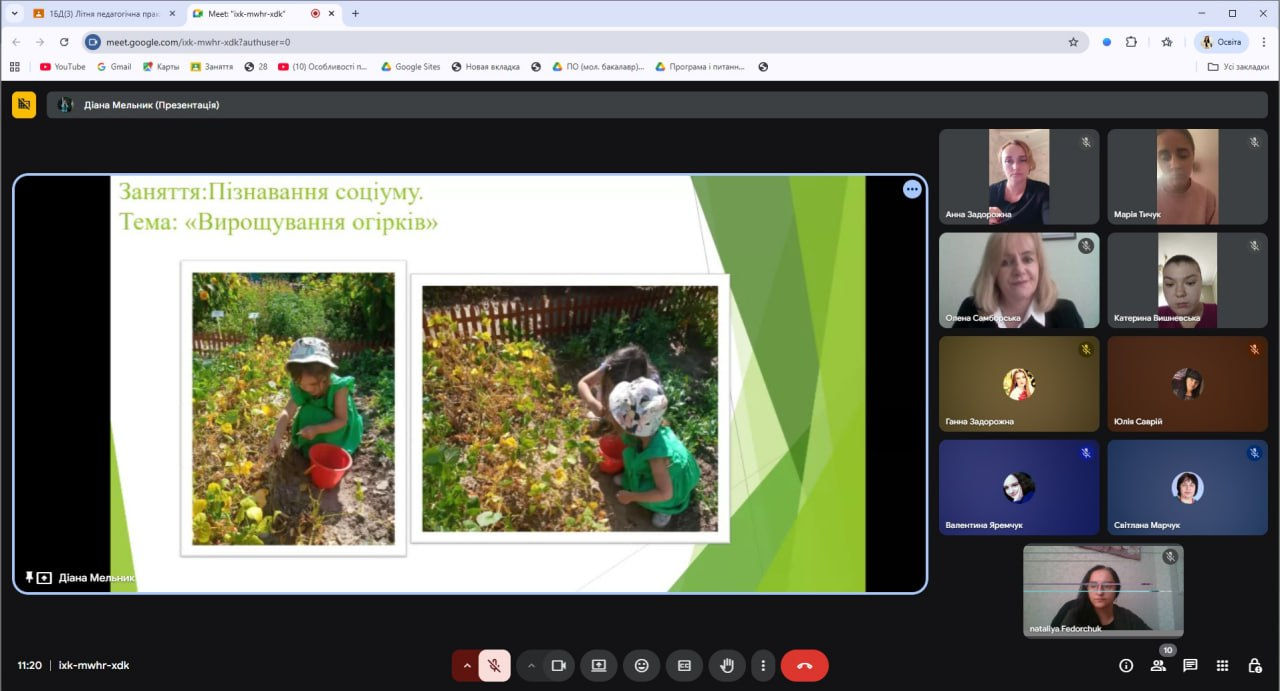Select Світлана Марчук participant tile
Viewport: 1280px width, 691px height.
[1187, 488]
